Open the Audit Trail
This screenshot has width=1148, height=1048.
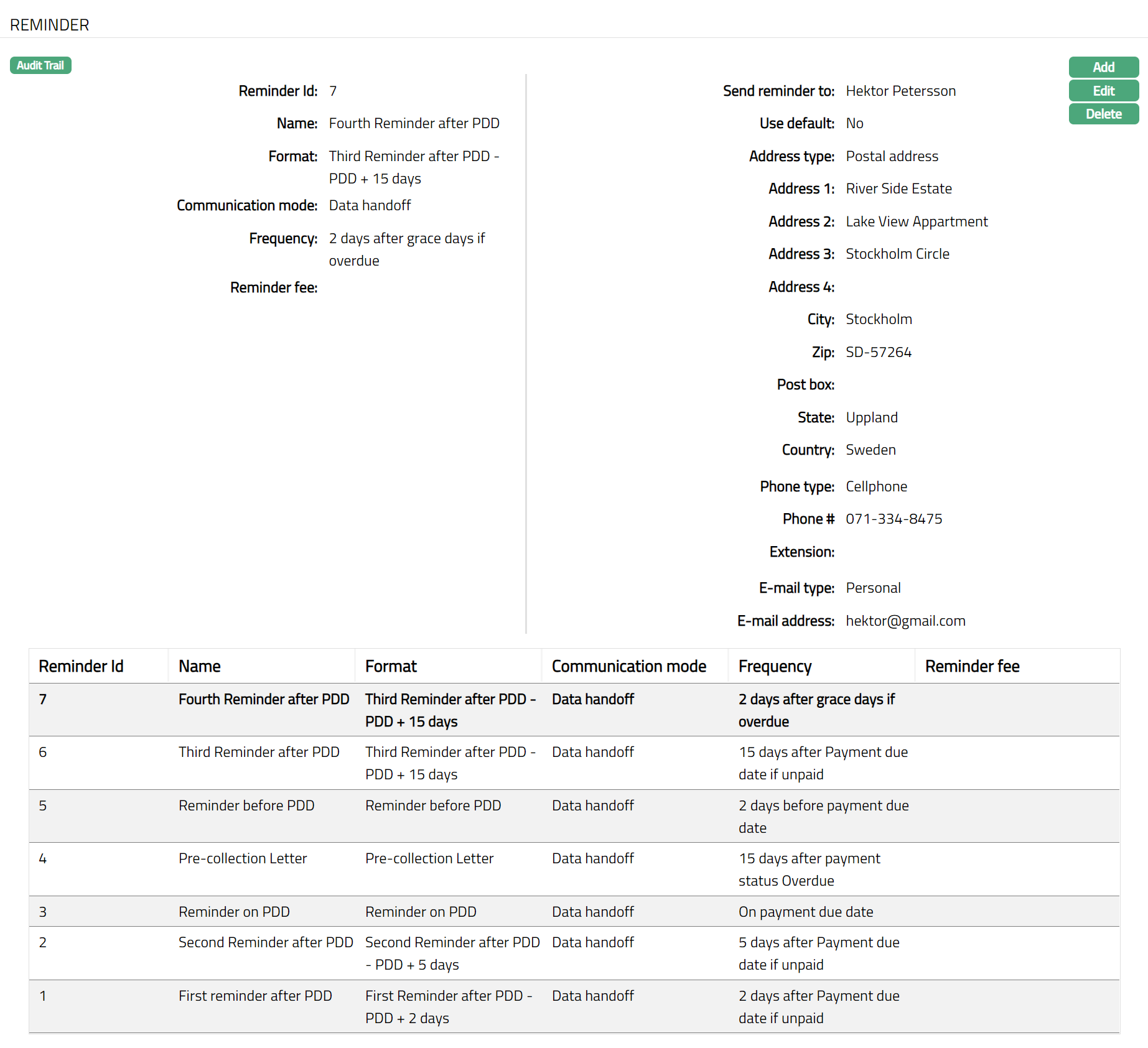(40, 65)
